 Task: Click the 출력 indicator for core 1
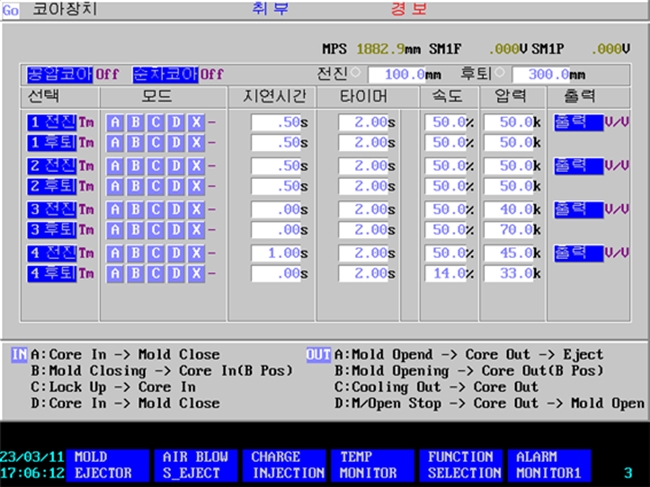(x=574, y=120)
